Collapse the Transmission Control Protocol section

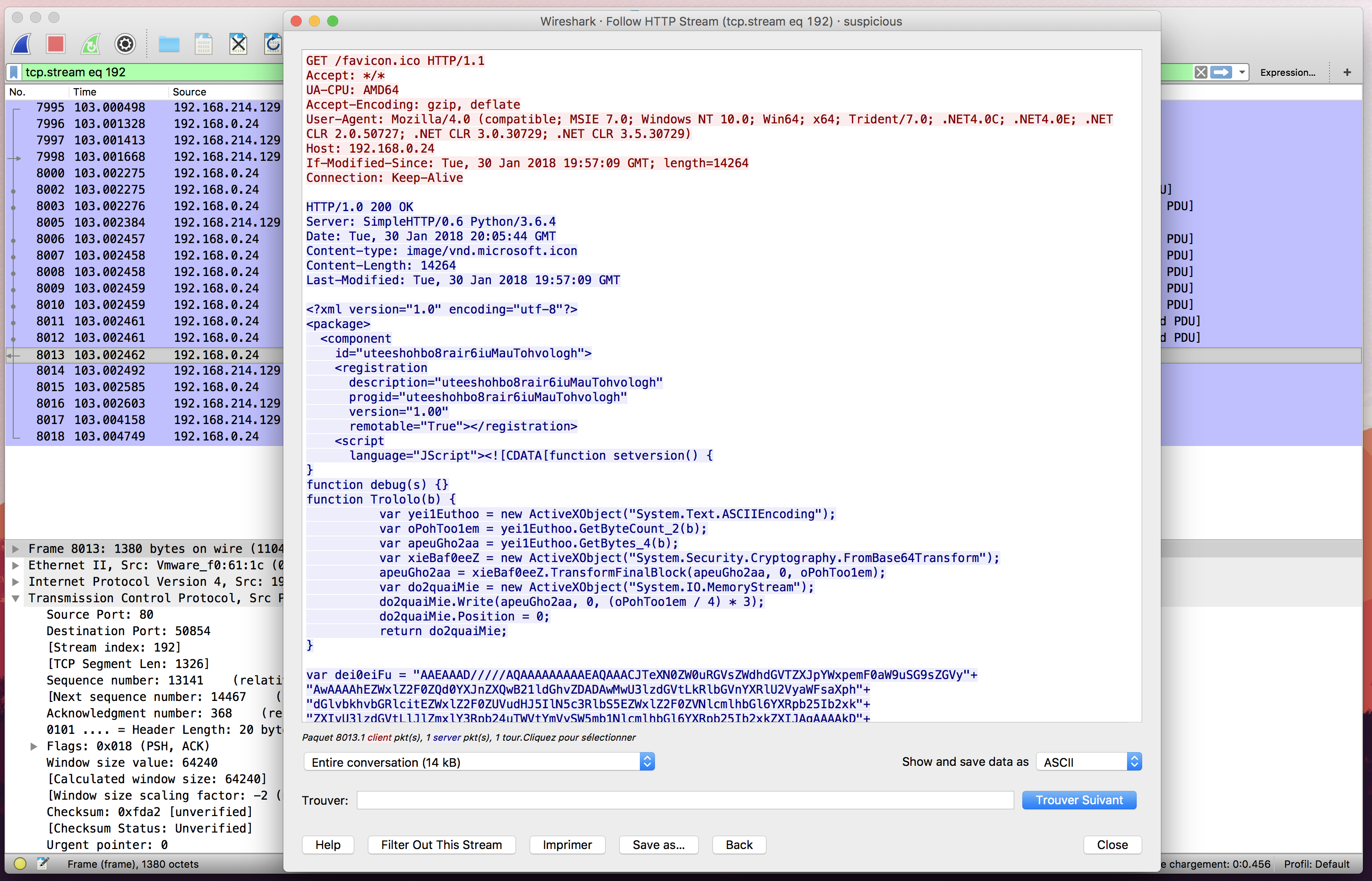click(x=16, y=599)
